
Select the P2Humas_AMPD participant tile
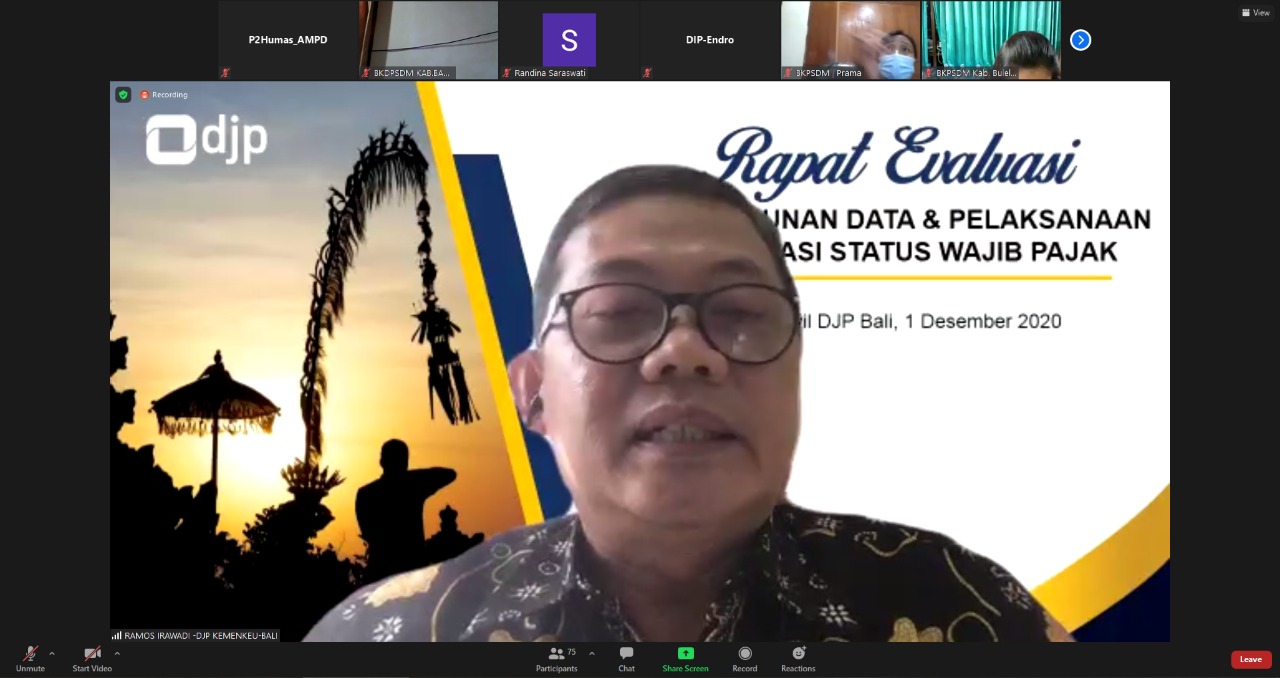(x=288, y=40)
